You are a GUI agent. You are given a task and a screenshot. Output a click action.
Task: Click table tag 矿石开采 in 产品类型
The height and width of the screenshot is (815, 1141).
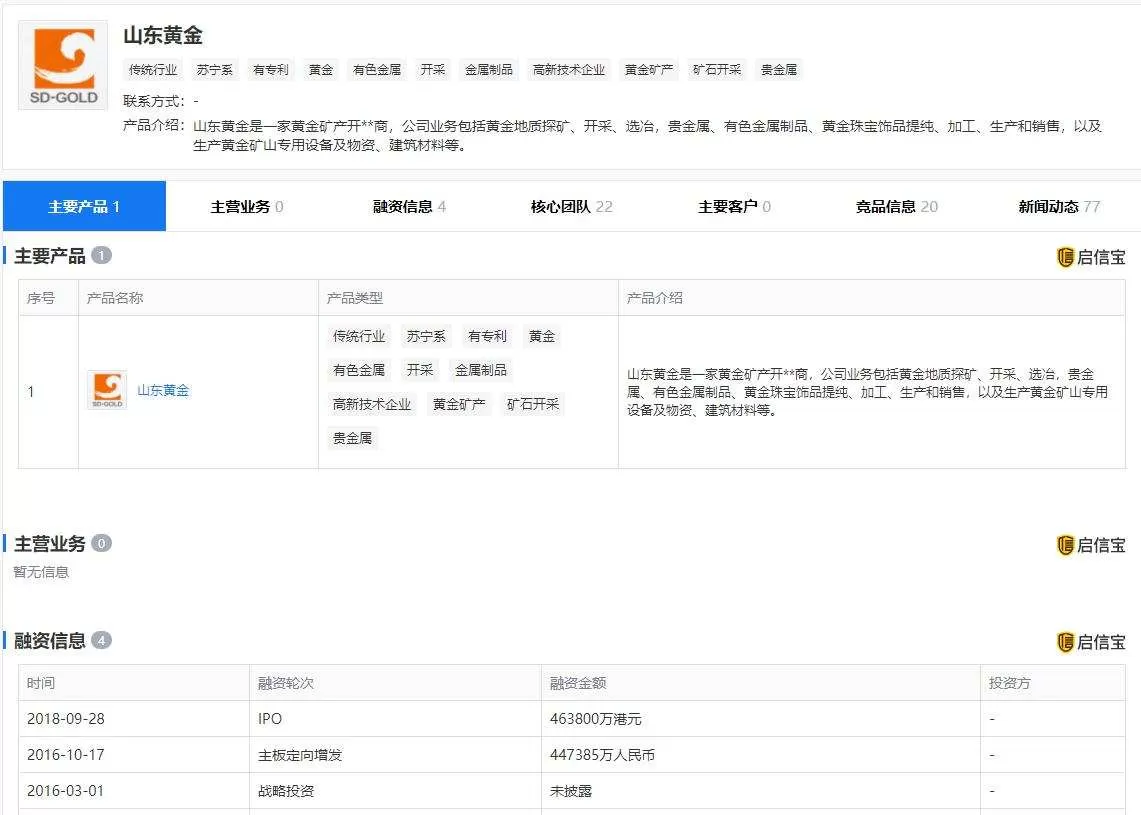pos(533,405)
